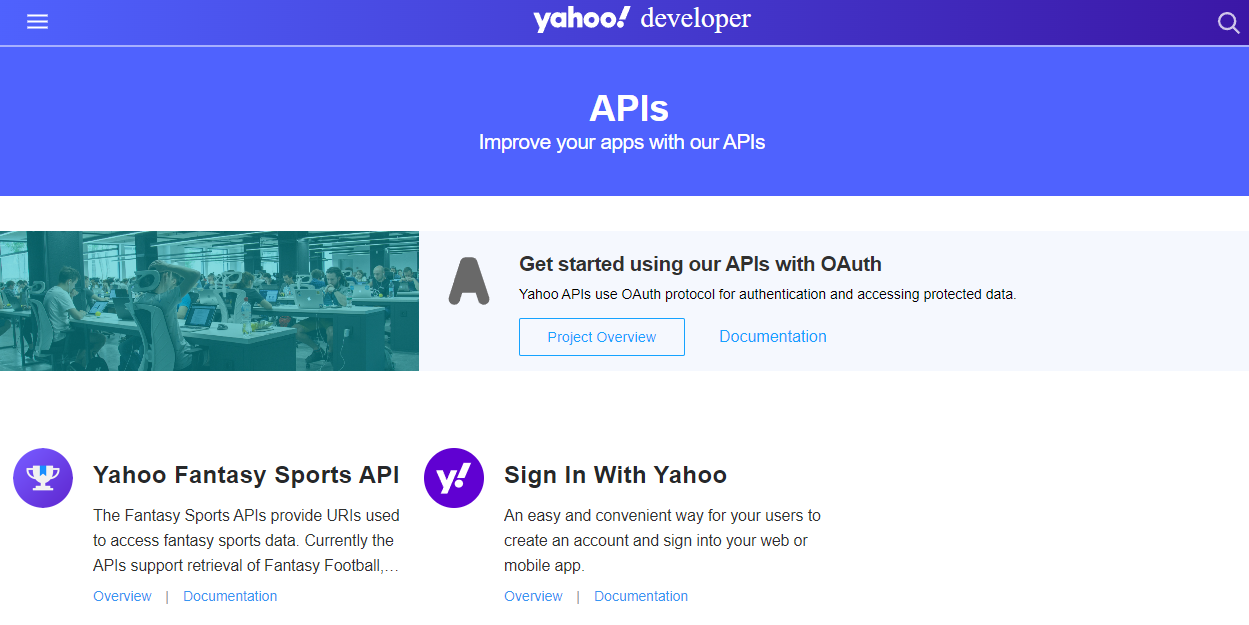Open the OAuth Documentation link
Viewport: 1249px width, 625px height.
click(773, 337)
